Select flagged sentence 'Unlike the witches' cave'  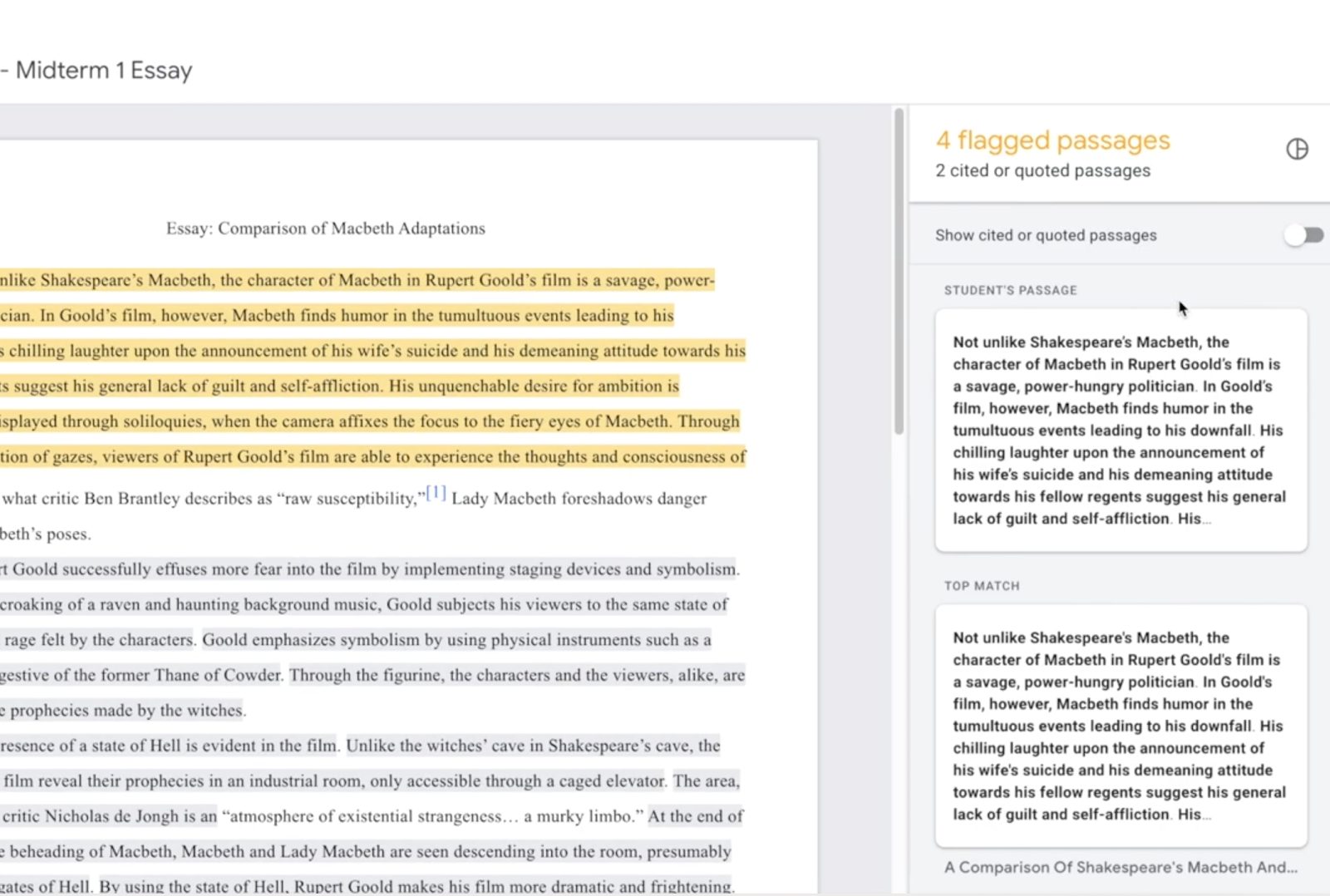(533, 746)
